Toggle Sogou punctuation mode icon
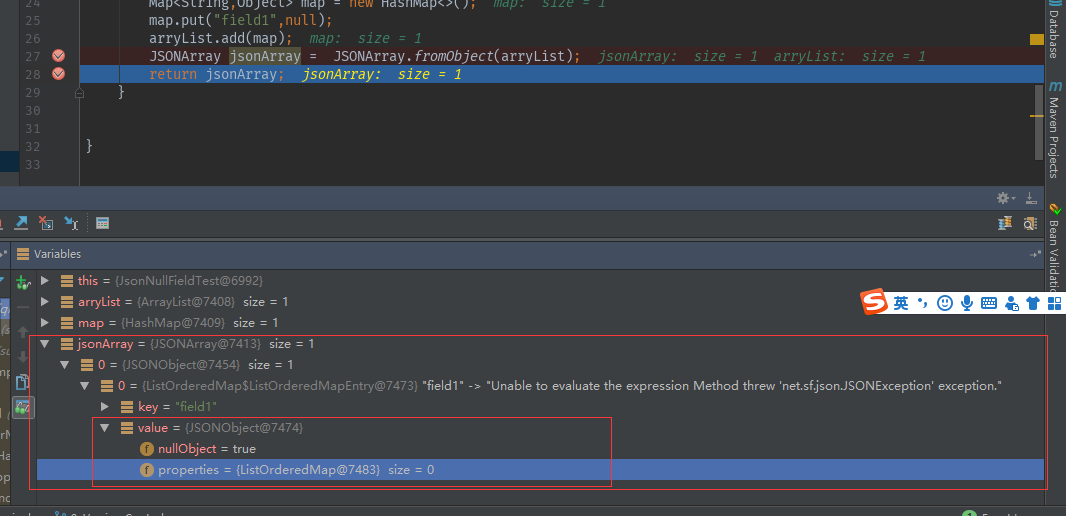 (x=922, y=302)
